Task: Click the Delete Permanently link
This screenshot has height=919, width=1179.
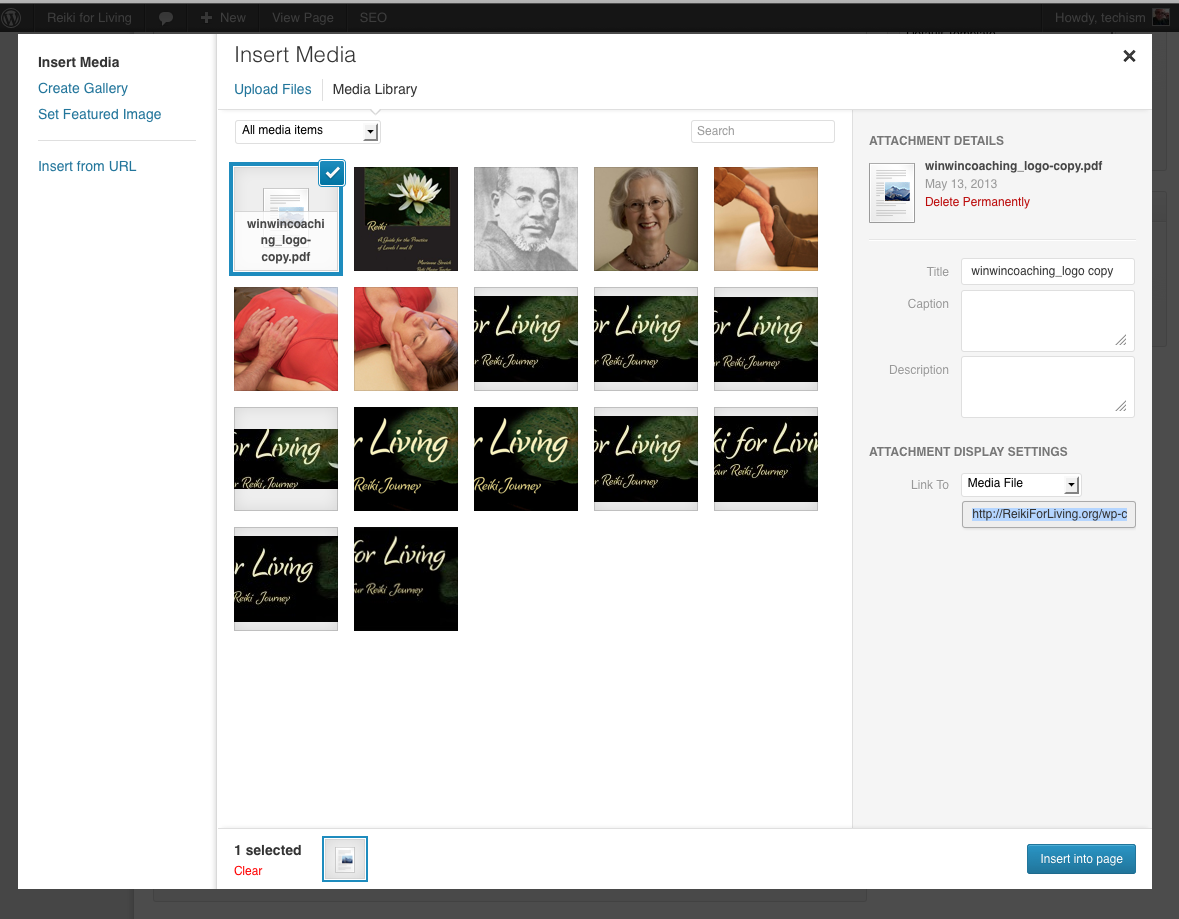Action: coord(977,202)
